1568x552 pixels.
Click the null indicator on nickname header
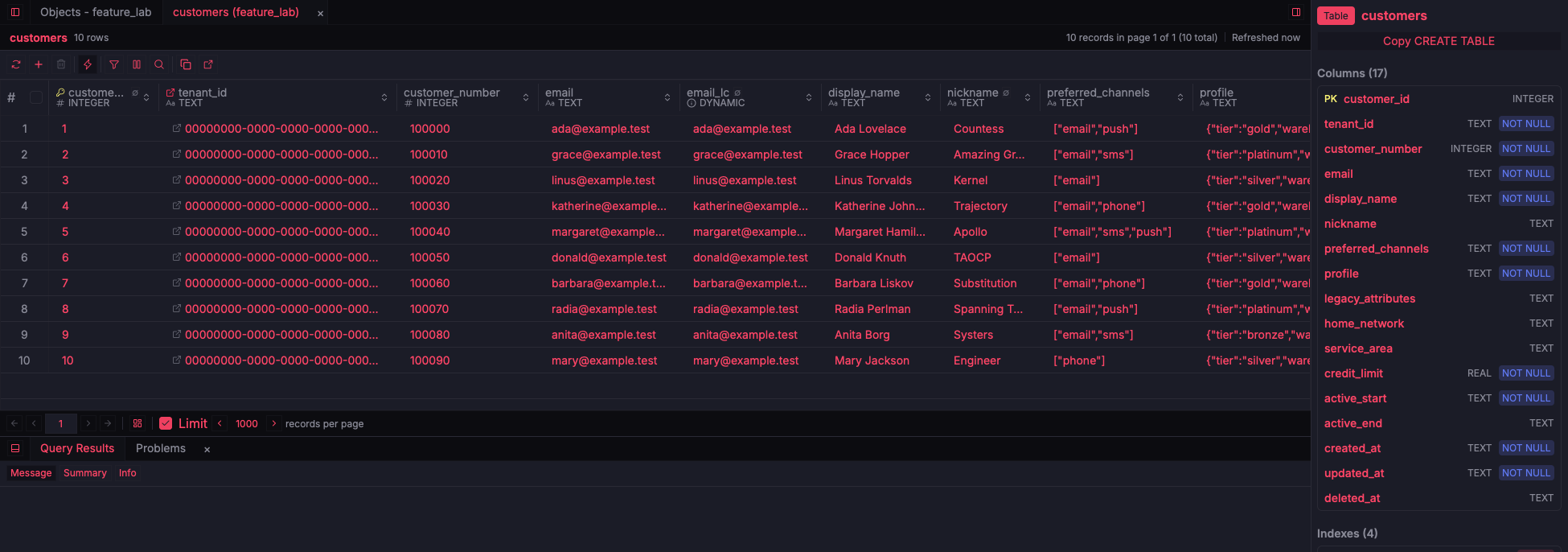tap(1006, 93)
